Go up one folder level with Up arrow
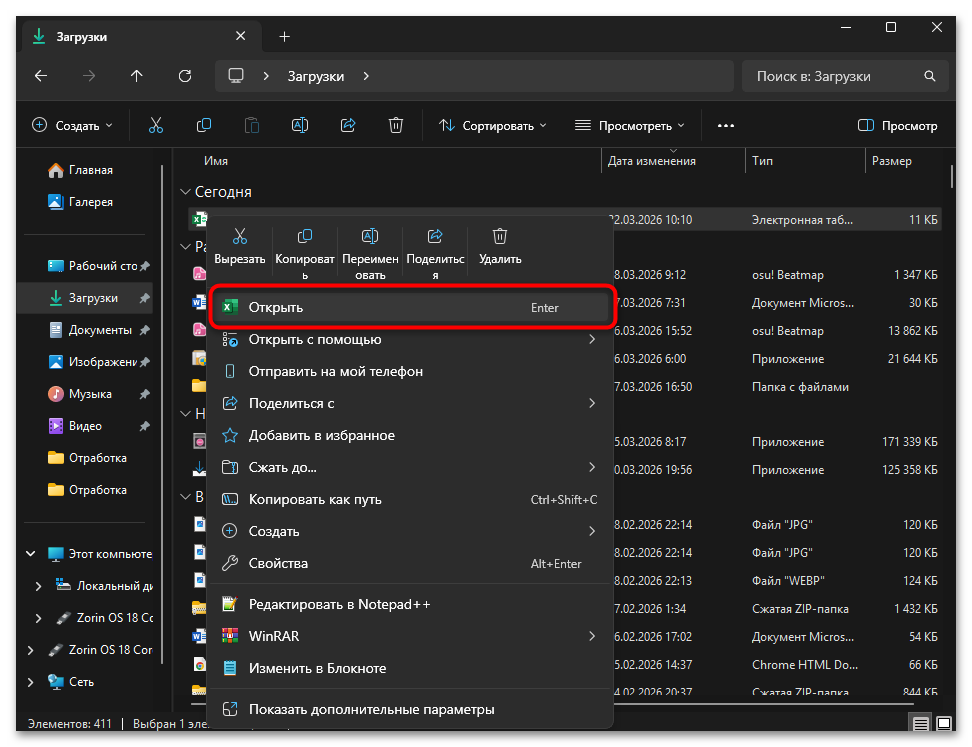The height and width of the screenshot is (747, 972). coord(137,76)
